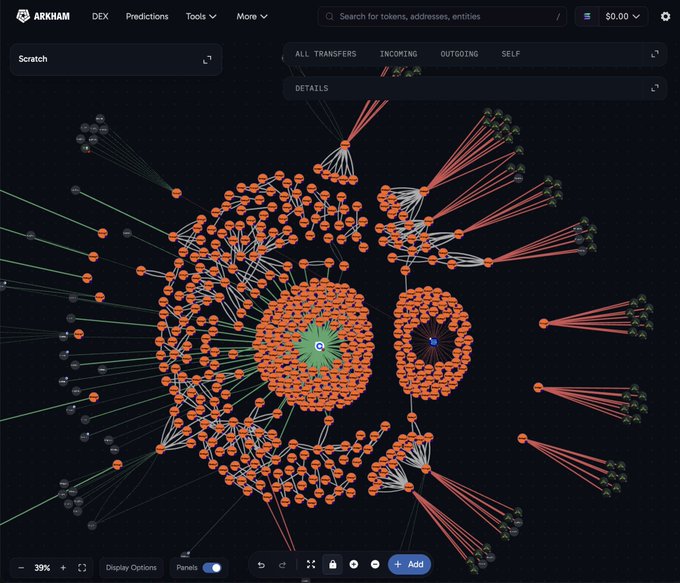This screenshot has height=583, width=680.
Task: Click the Solana chain icon
Action: (x=587, y=16)
